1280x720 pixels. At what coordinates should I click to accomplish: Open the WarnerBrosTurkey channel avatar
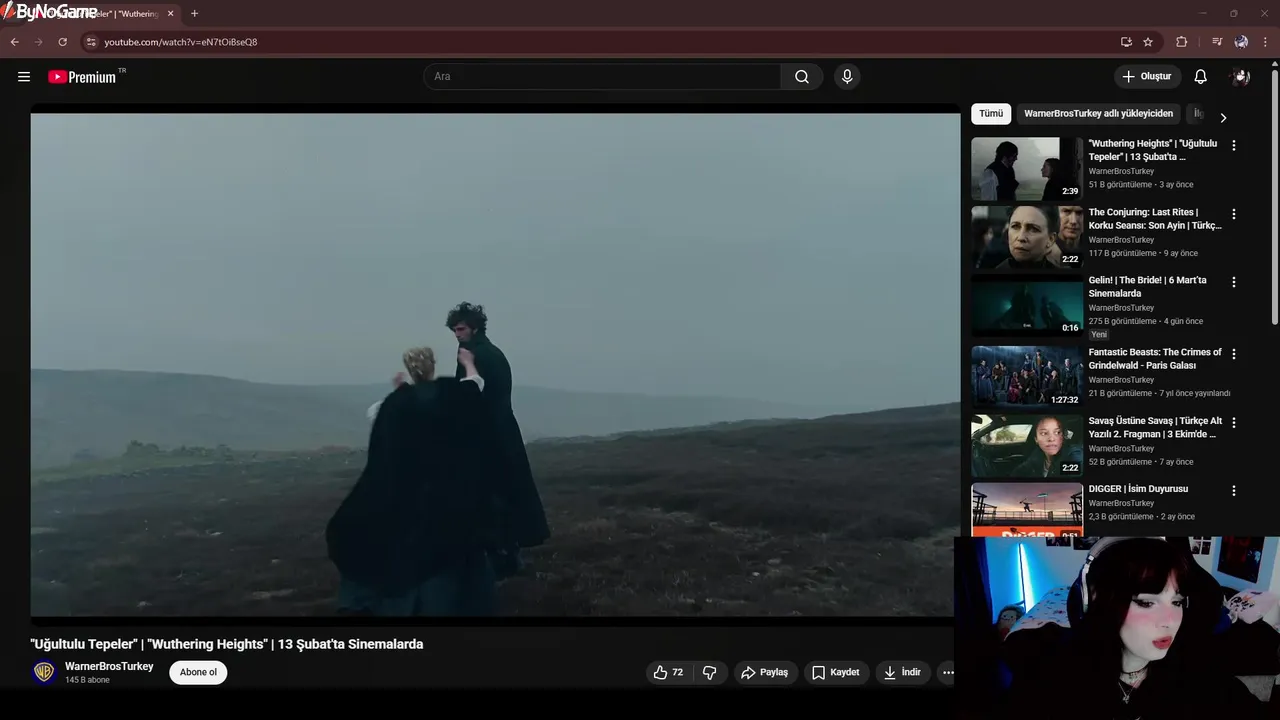[44, 672]
